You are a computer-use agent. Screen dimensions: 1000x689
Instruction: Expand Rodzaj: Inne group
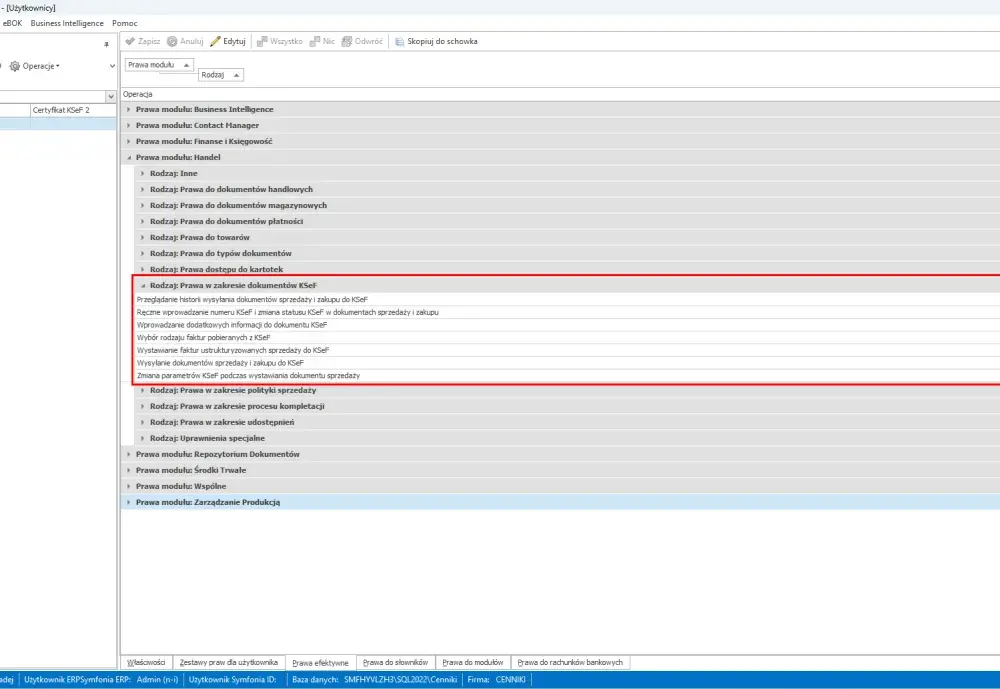pos(142,173)
